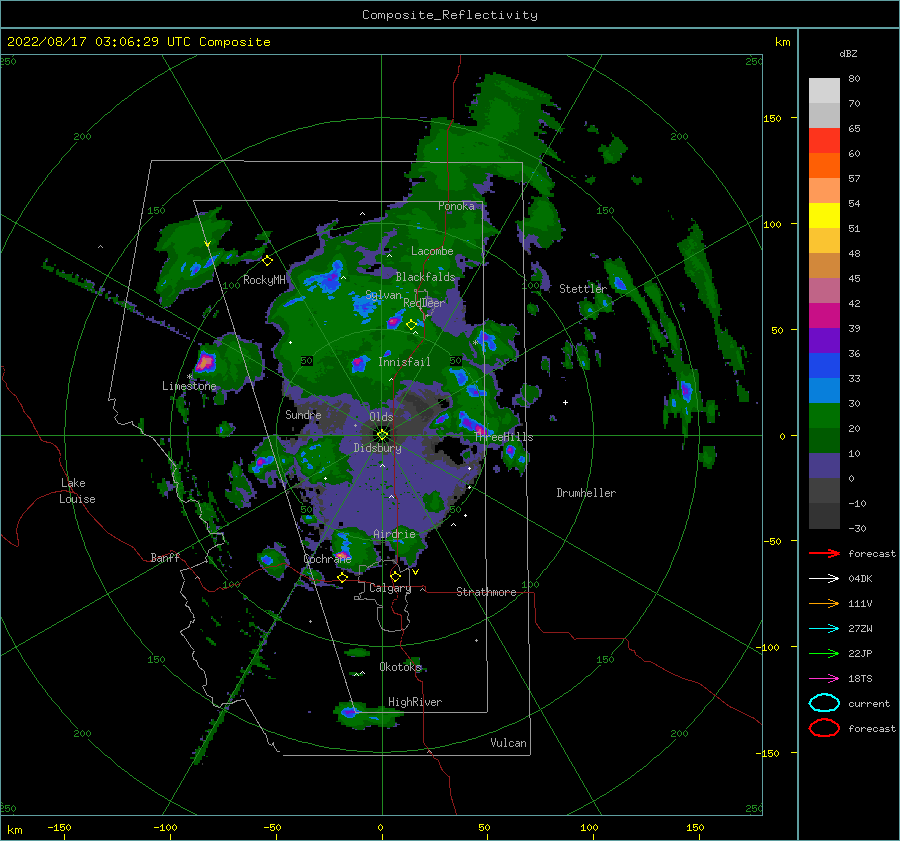The height and width of the screenshot is (841, 900).
Task: Click the yellow legend swatch below 54
Action: point(824,216)
